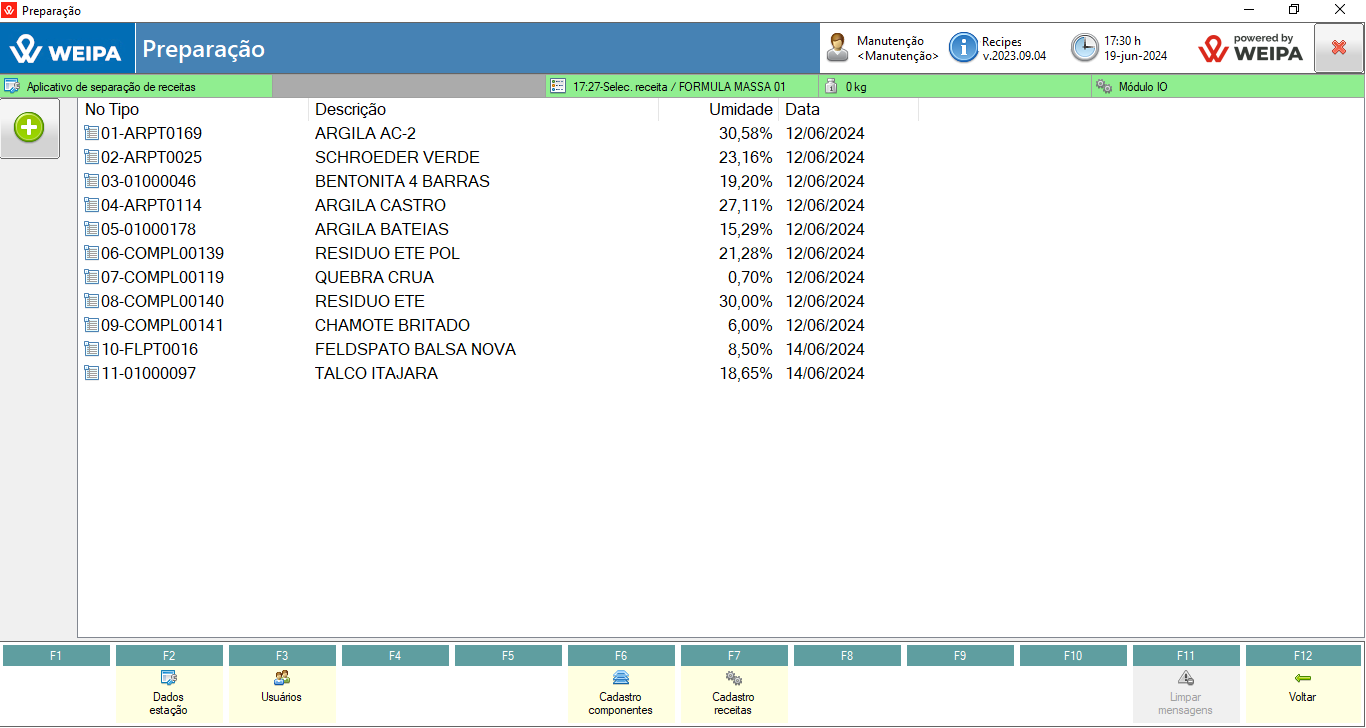Click the Umidade column header
Screen dimensions: 1366x728
point(740,110)
